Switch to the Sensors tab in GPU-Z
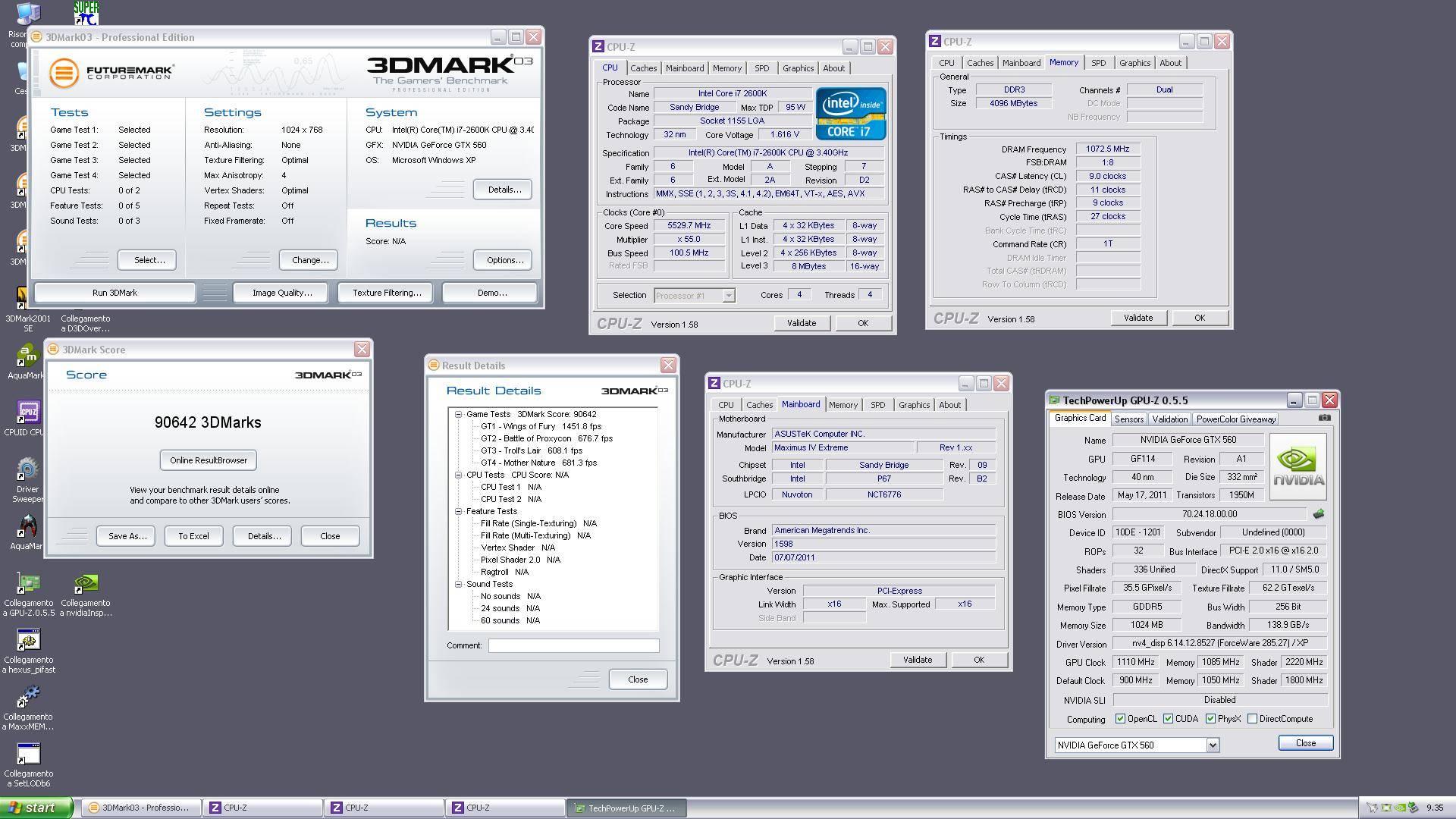This screenshot has height=819, width=1456. click(x=1128, y=419)
